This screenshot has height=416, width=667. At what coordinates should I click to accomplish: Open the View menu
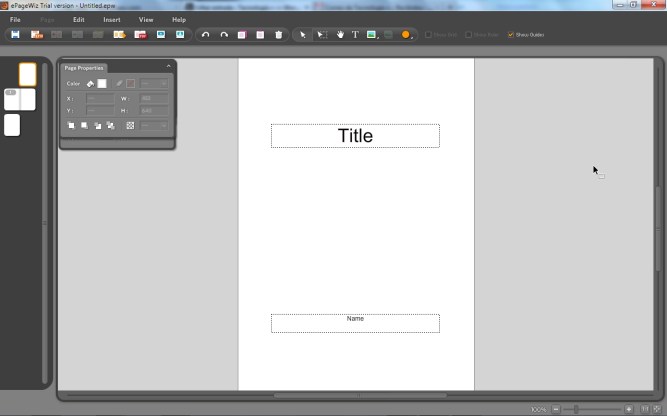pyautogui.click(x=146, y=20)
